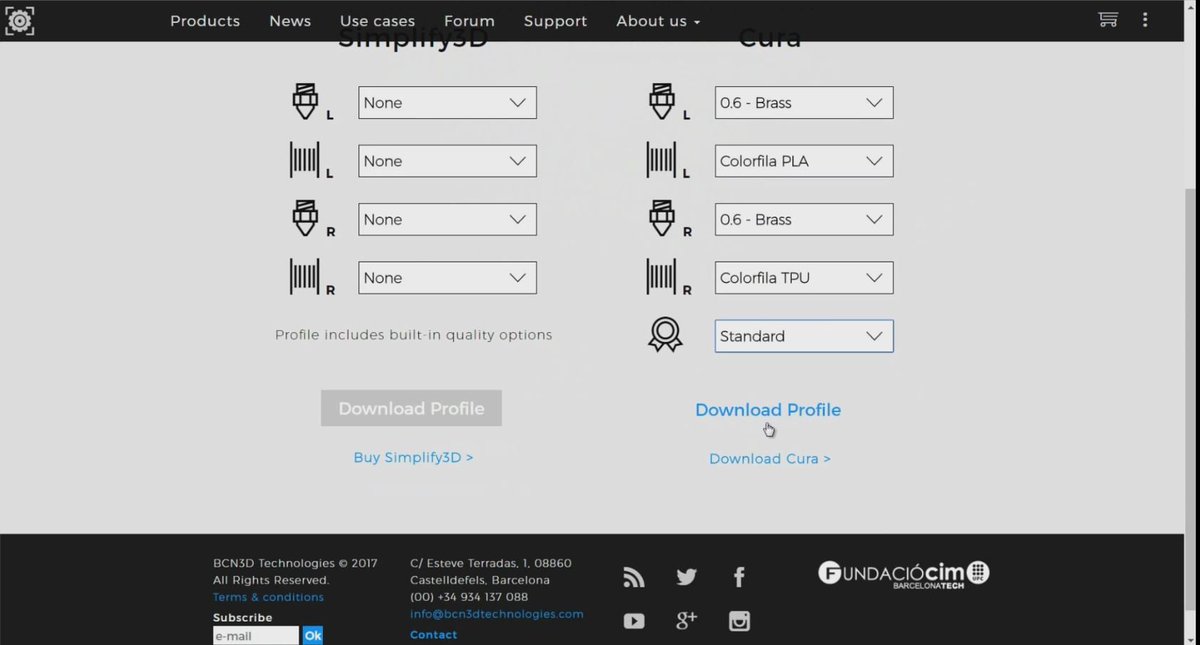The image size is (1200, 645).
Task: Open the Colorfila TPU dropdown
Action: (804, 278)
